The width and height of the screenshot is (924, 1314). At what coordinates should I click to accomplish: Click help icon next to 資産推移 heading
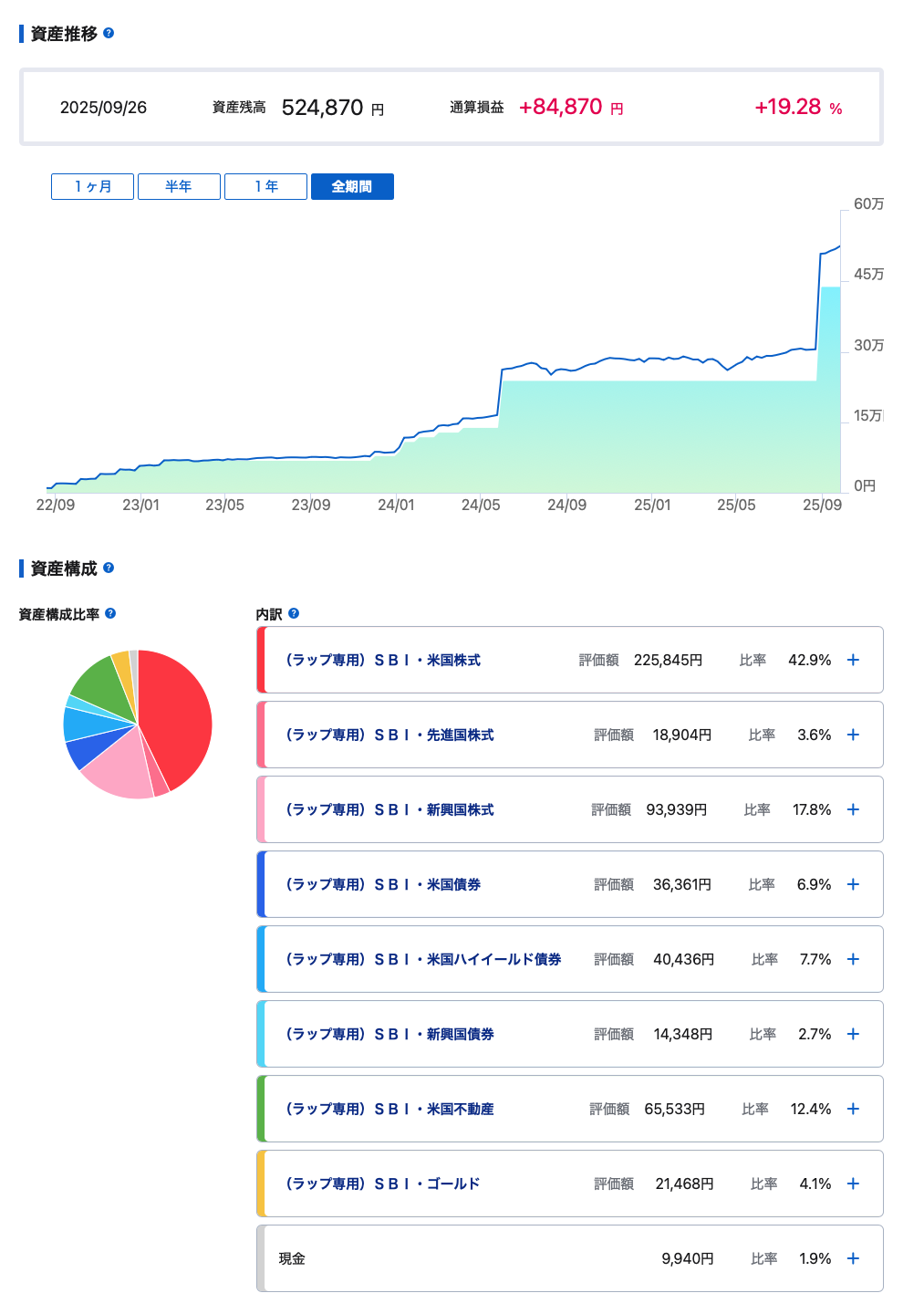coord(109,33)
